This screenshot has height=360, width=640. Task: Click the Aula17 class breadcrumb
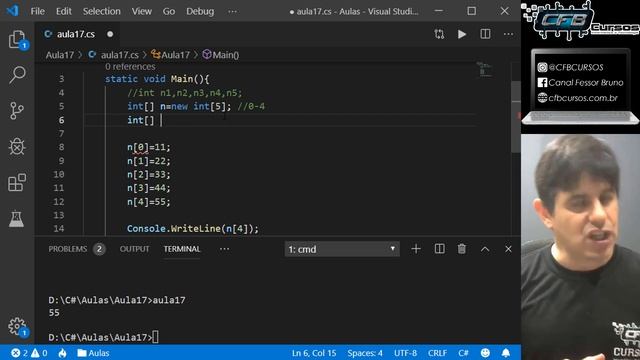pos(171,55)
